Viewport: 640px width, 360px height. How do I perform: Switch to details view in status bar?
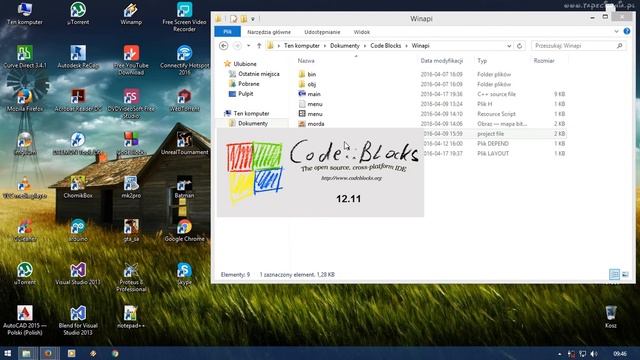614,274
